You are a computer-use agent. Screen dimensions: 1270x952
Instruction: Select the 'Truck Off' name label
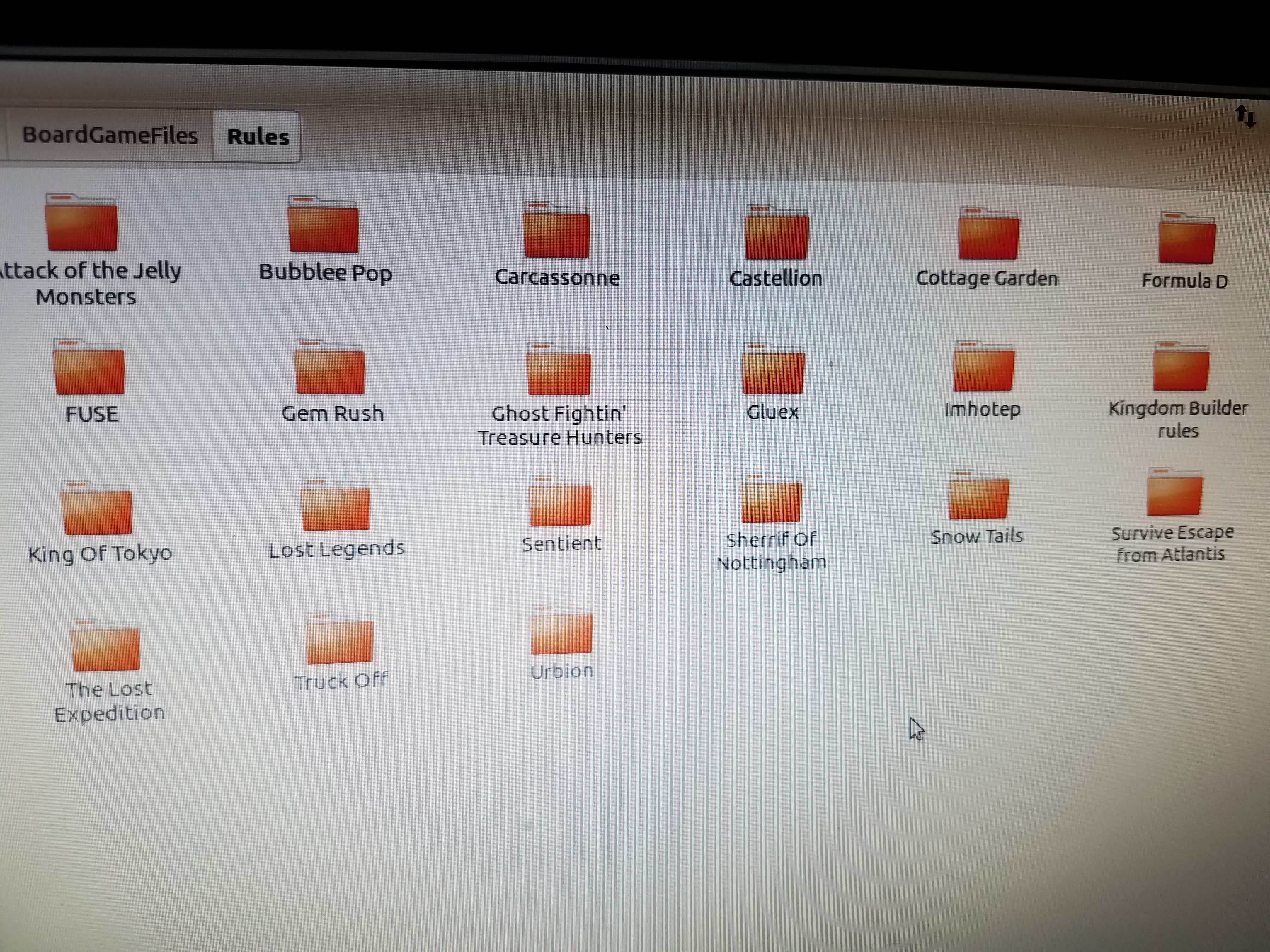[x=341, y=681]
